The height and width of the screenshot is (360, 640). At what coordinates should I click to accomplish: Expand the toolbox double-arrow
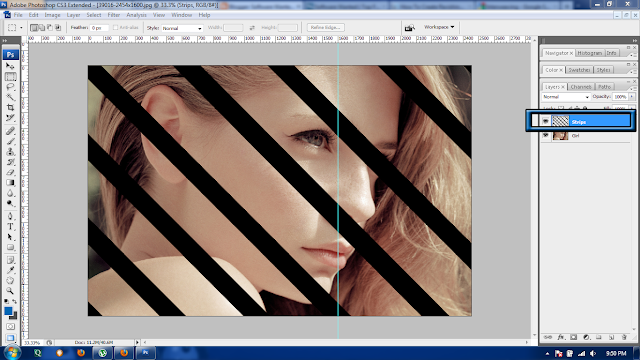tap(5, 41)
